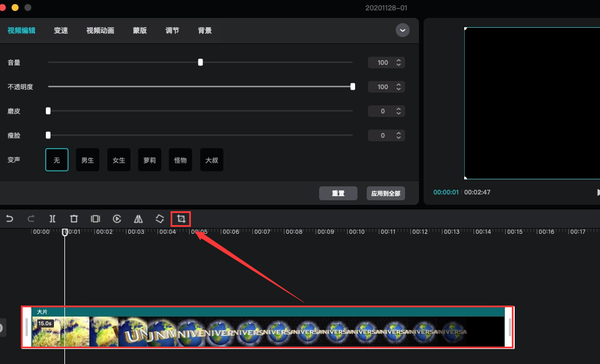Image resolution: width=600 pixels, height=364 pixels.
Task: Adjust the 音量 value stepper arrows
Action: click(x=398, y=62)
